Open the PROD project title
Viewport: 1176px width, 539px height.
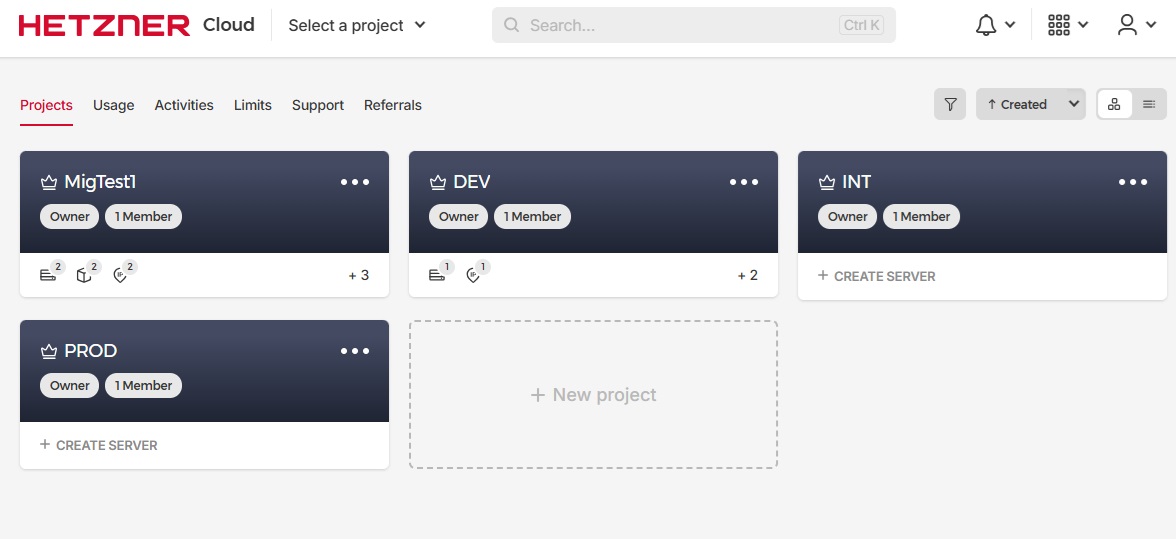pos(91,351)
